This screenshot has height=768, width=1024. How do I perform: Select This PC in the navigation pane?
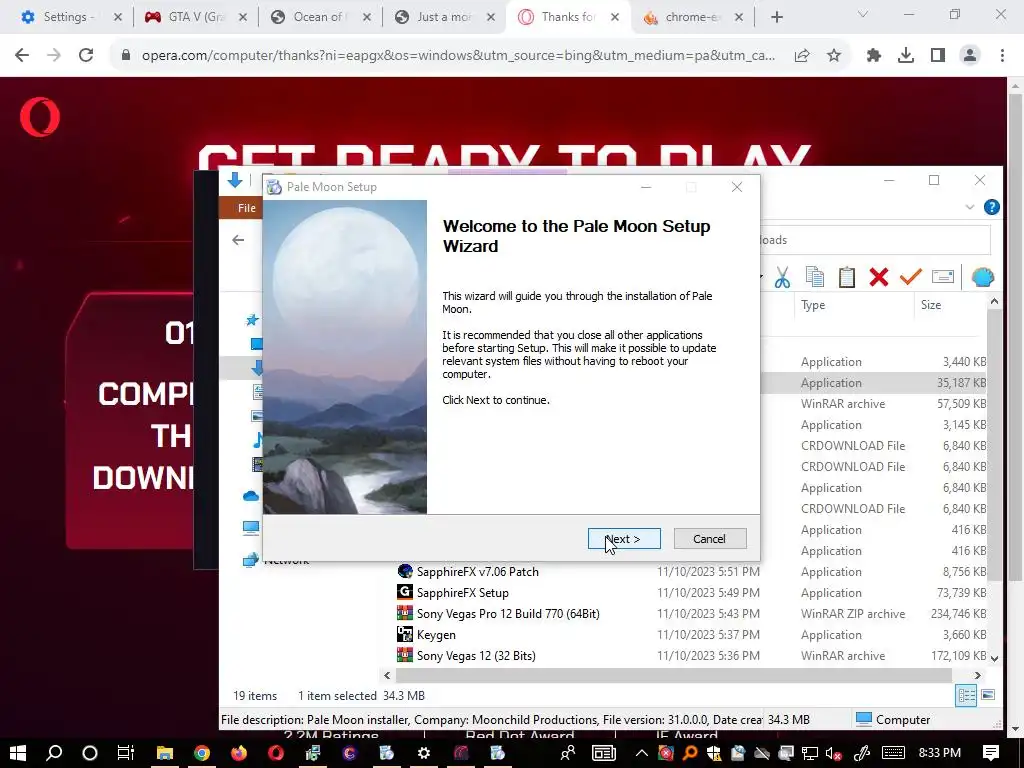pyautogui.click(x=251, y=528)
